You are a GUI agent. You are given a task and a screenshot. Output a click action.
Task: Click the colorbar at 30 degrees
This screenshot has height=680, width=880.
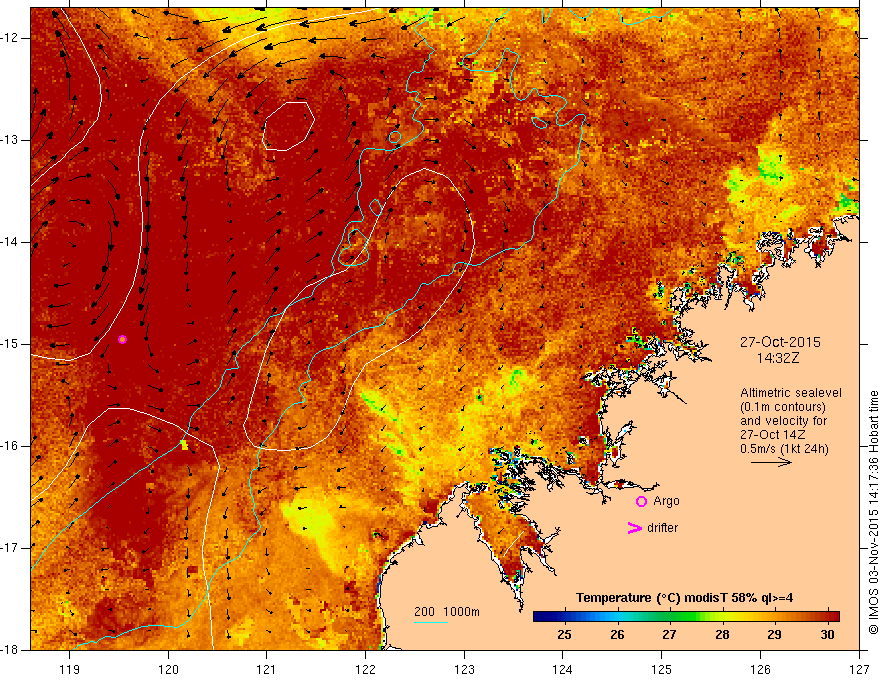[x=827, y=617]
